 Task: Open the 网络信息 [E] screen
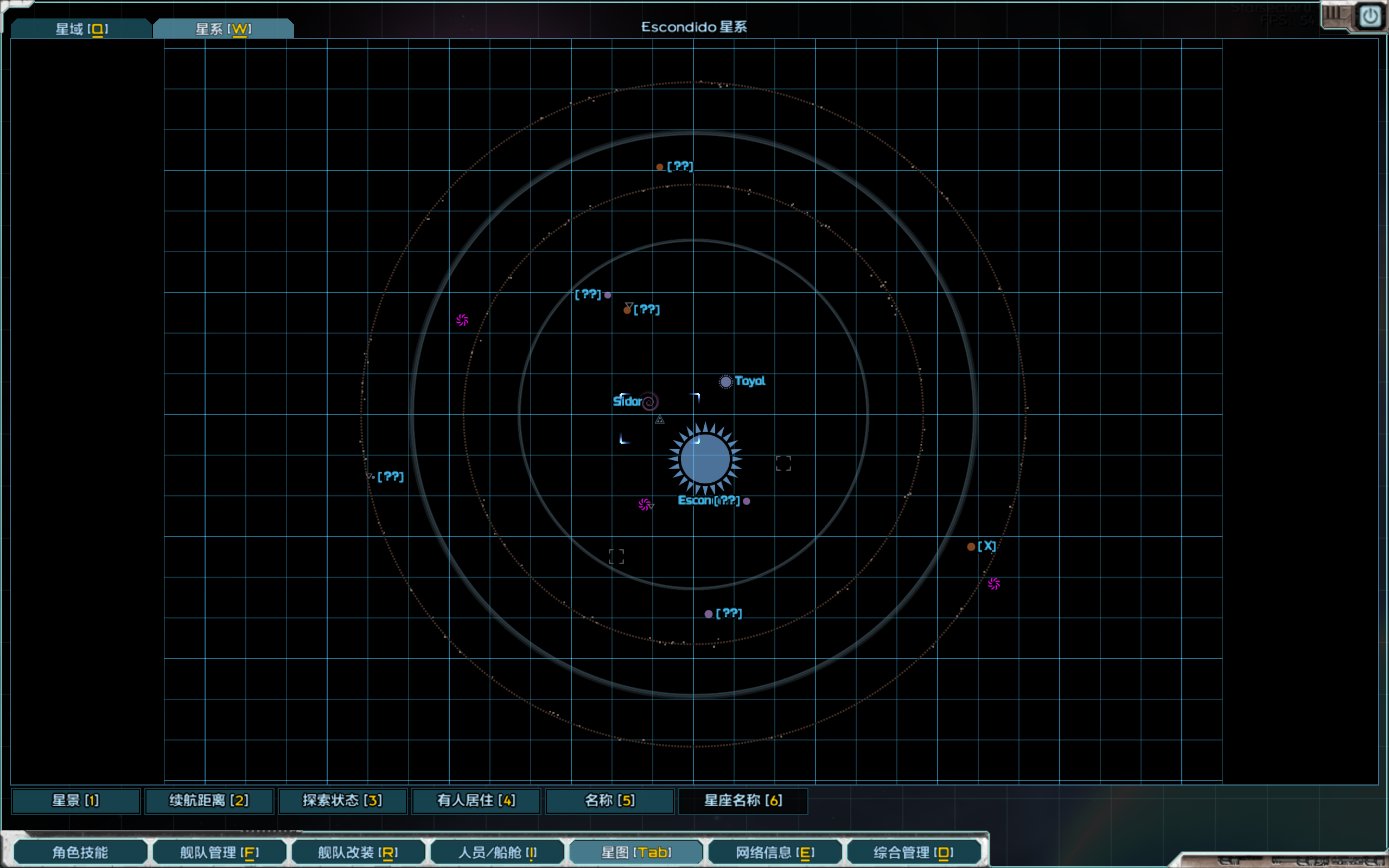775,852
